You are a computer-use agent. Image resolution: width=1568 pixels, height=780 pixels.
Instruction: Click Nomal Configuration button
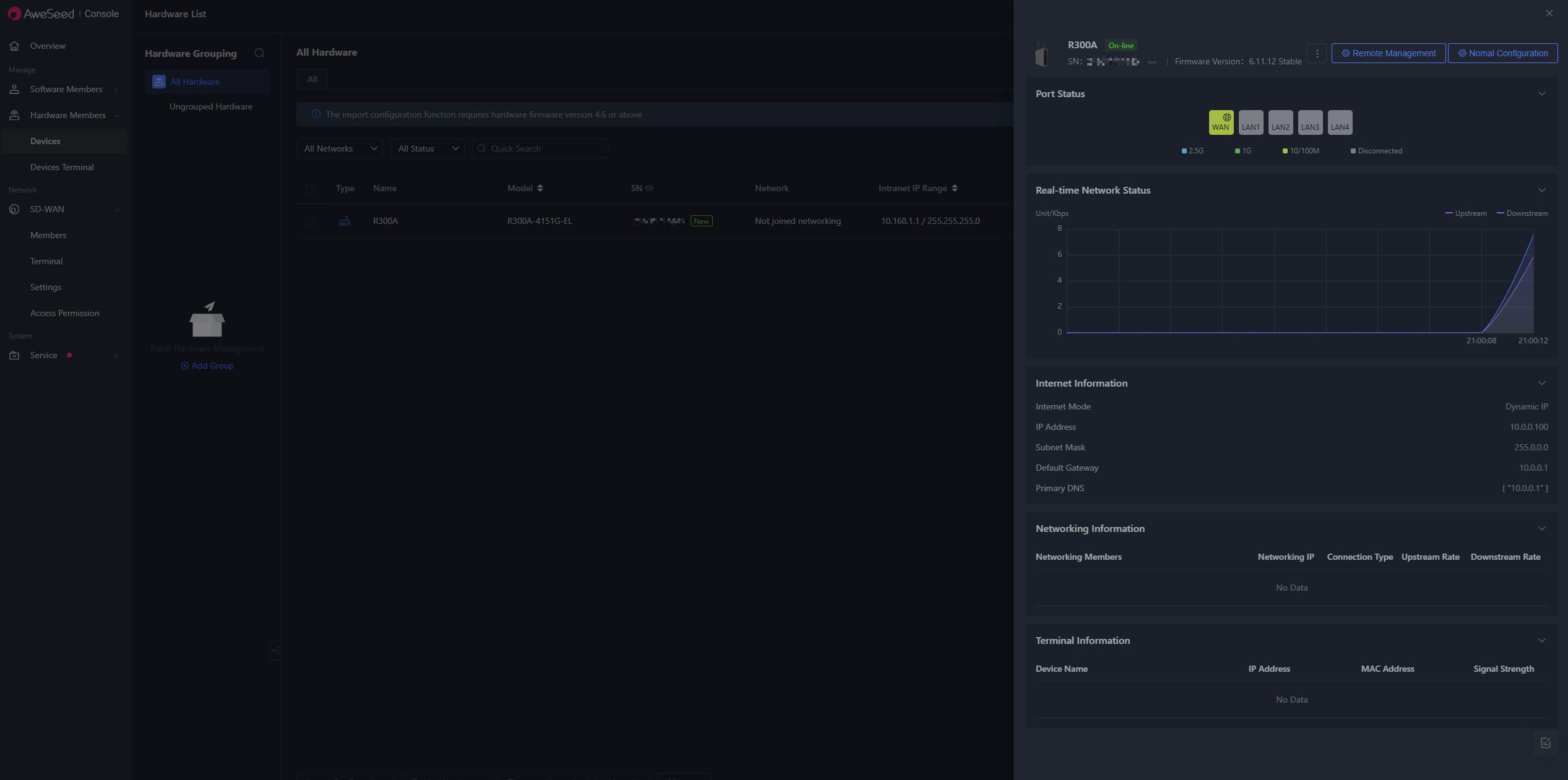1502,53
